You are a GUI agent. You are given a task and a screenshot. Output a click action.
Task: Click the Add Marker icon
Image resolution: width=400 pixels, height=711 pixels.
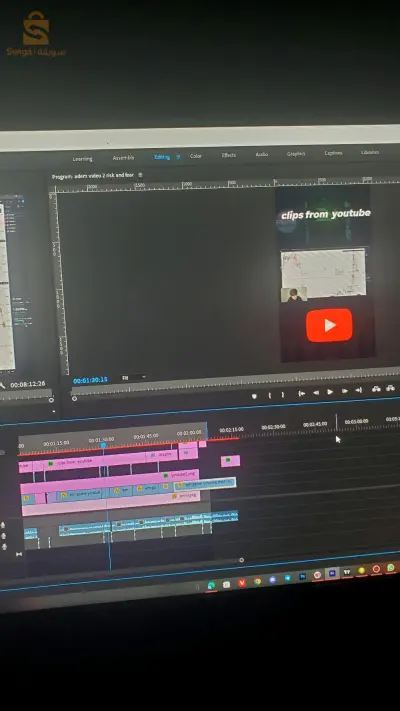254,396
